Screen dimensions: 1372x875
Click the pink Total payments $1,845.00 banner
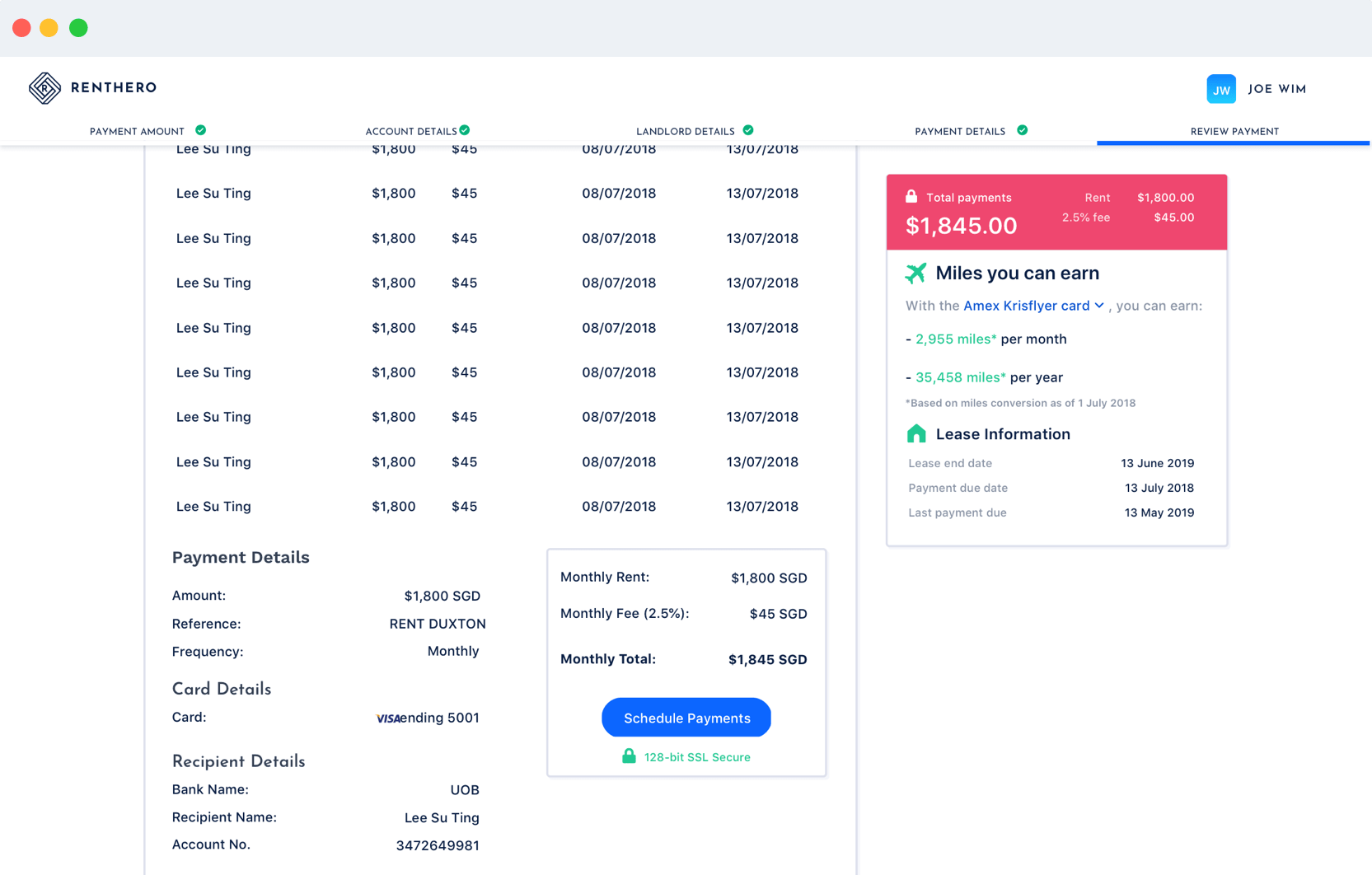1056,213
